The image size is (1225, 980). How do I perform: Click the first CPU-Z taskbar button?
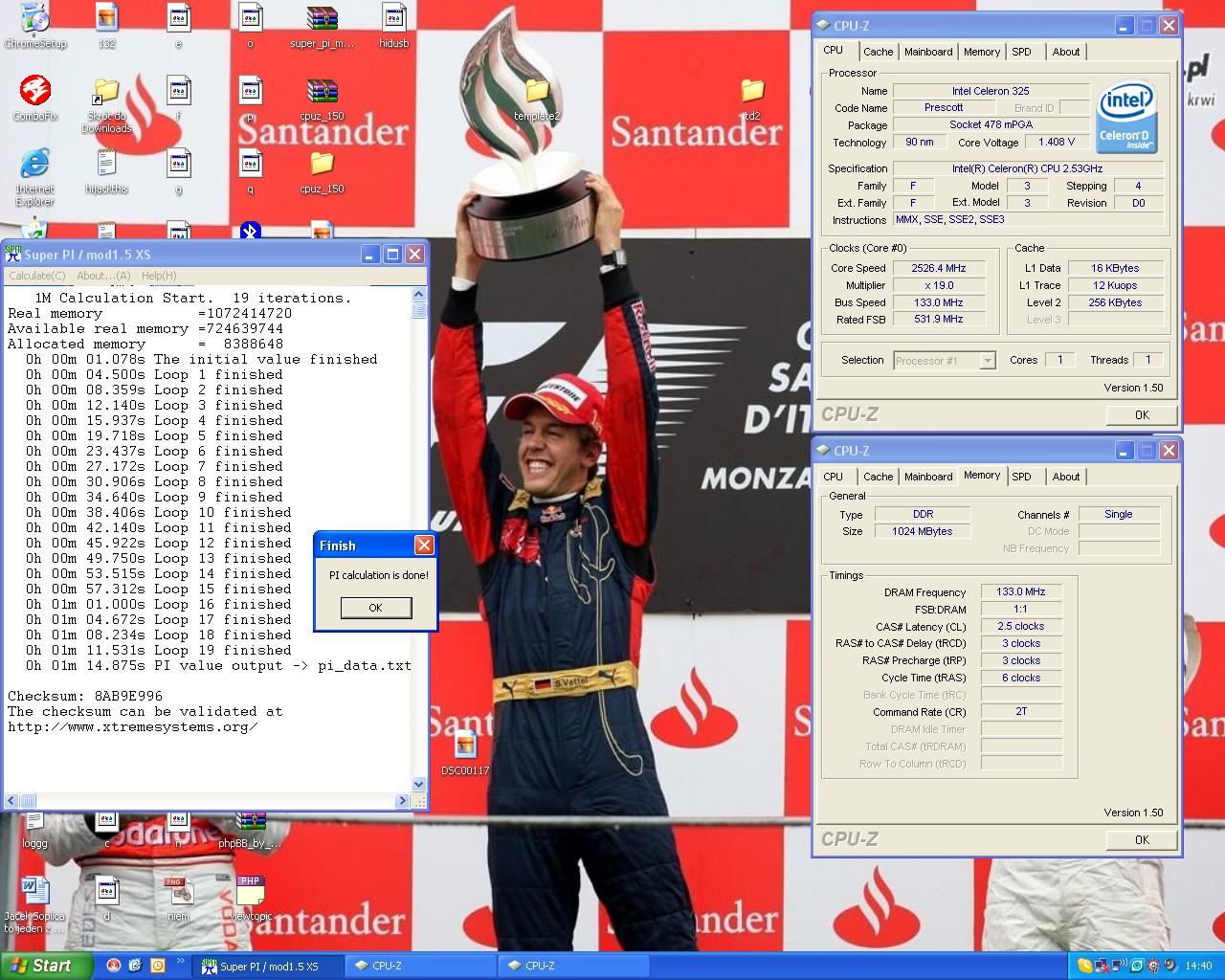tap(421, 966)
